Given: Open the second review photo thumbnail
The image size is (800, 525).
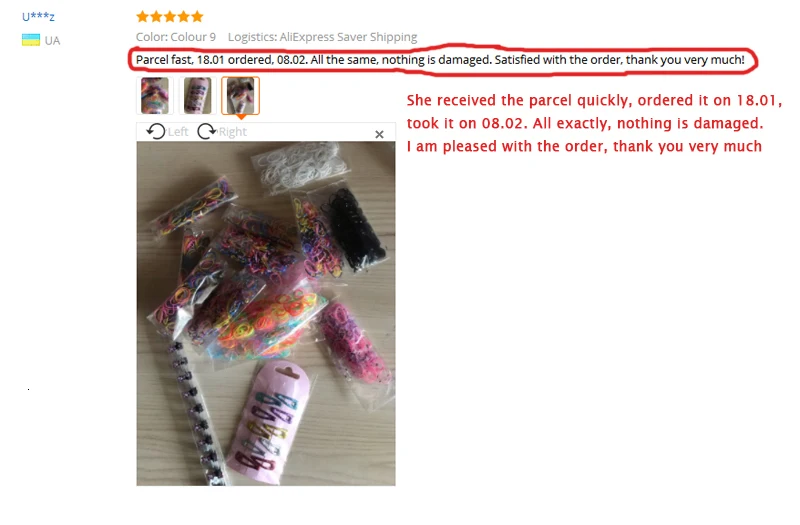Looking at the screenshot, I should (x=197, y=95).
